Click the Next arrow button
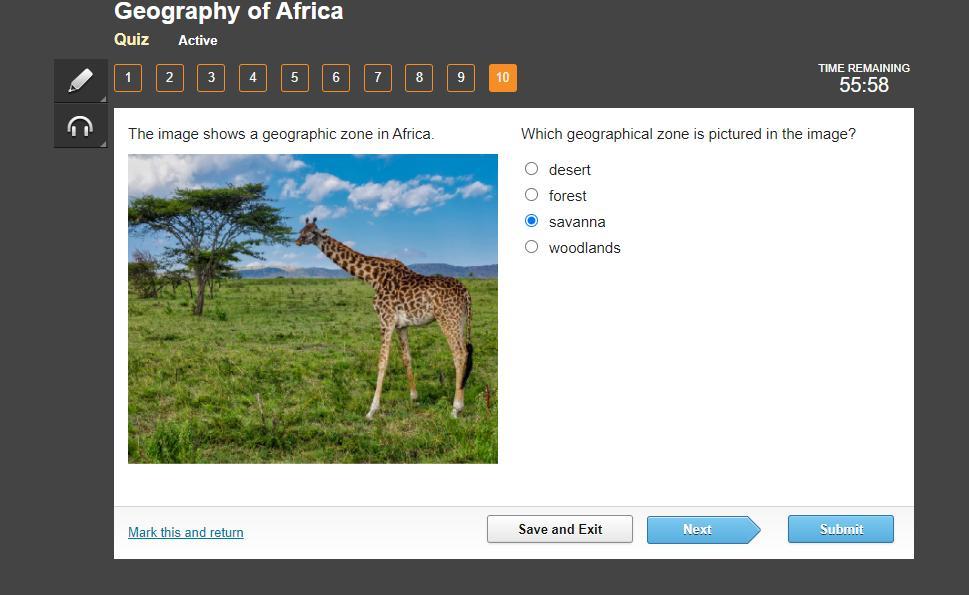The image size is (969, 595). (x=698, y=530)
